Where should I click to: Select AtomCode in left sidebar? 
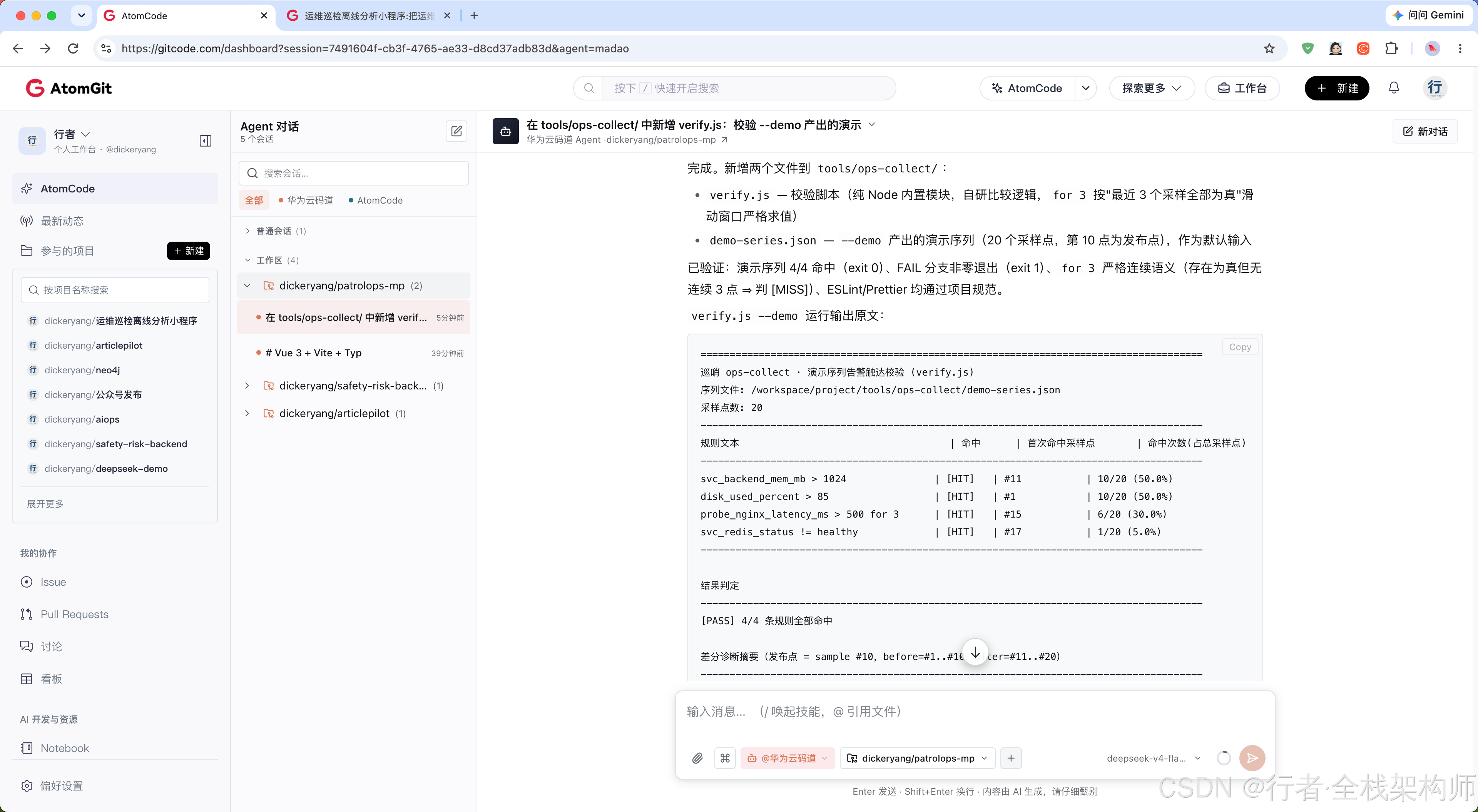tap(115, 188)
